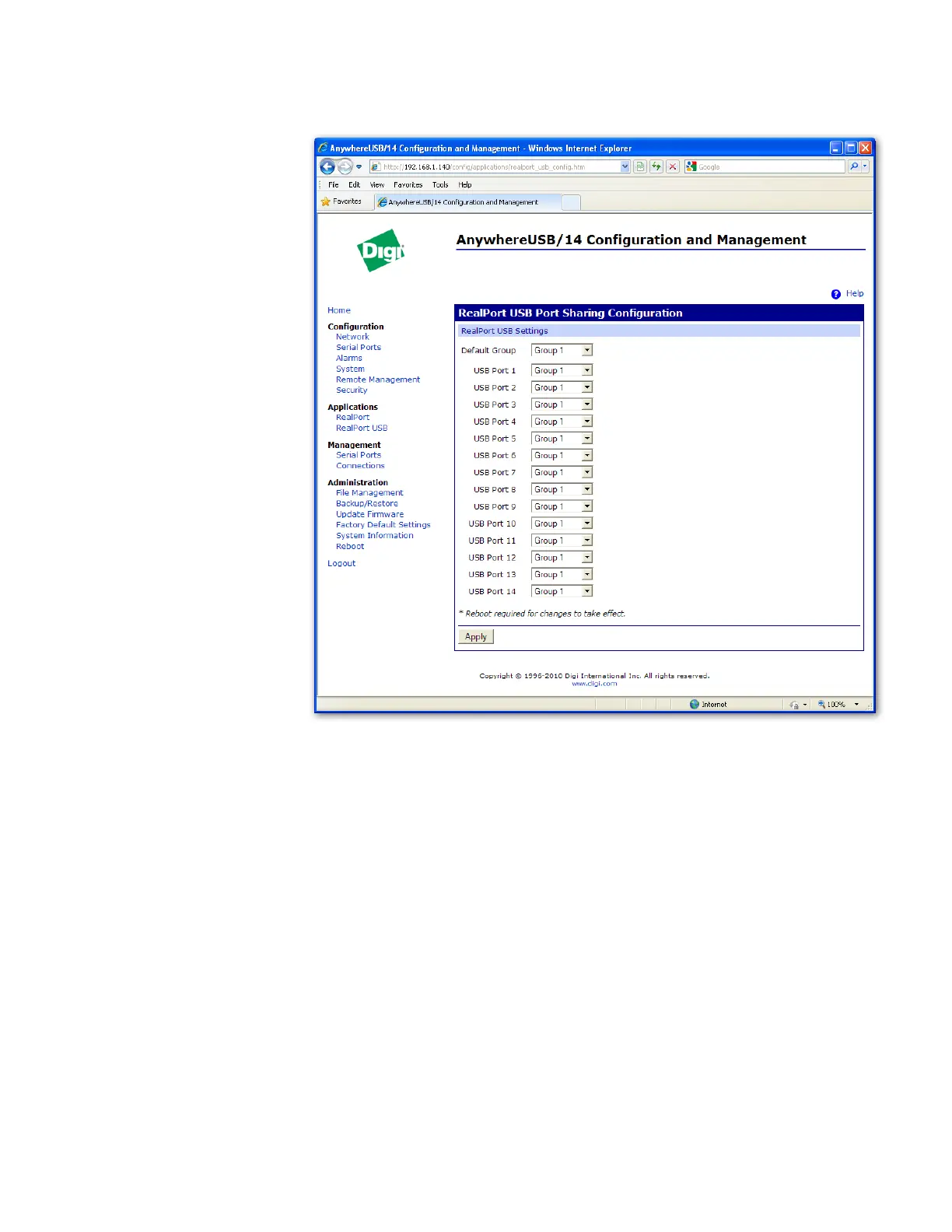Open the RealPort USB link
Screen dimensions: 952x1232
pyautogui.click(x=362, y=429)
